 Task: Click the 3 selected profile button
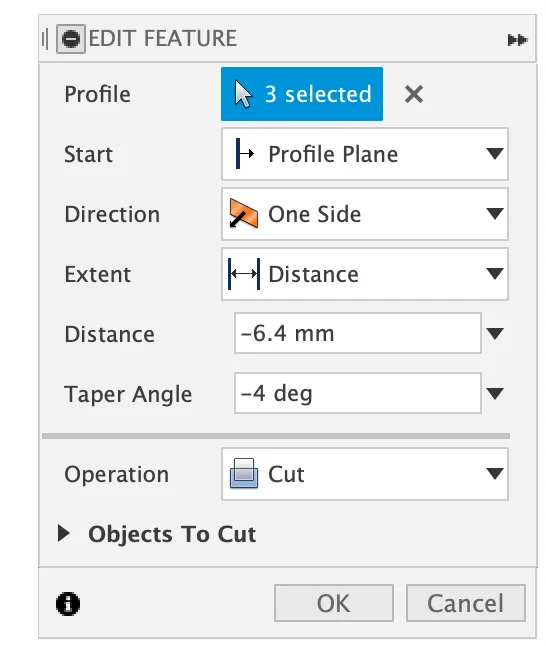tap(302, 94)
